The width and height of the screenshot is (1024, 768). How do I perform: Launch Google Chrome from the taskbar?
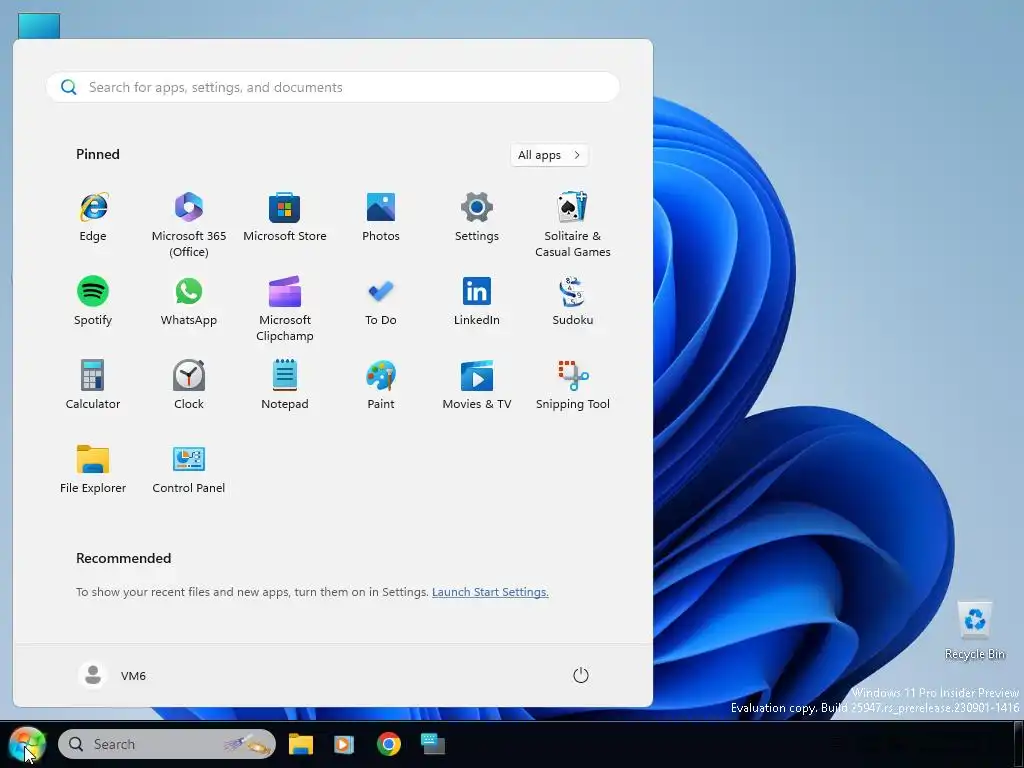(x=389, y=744)
